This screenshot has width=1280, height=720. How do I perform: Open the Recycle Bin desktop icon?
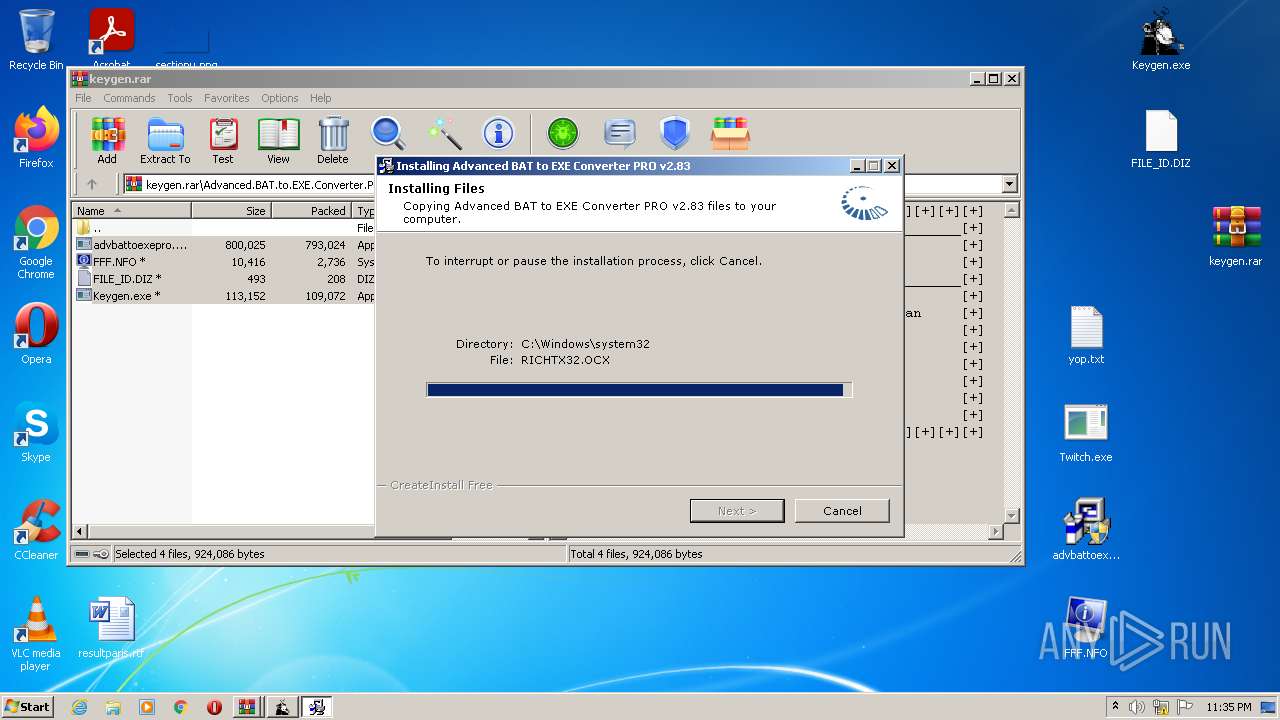pos(36,40)
